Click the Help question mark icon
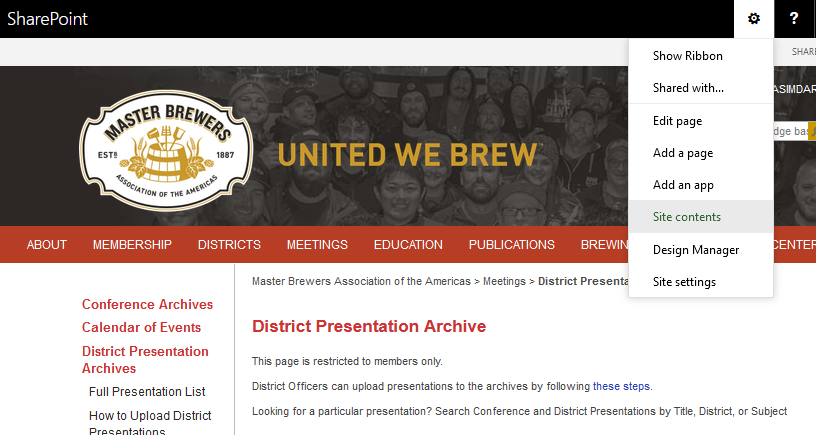 point(794,19)
